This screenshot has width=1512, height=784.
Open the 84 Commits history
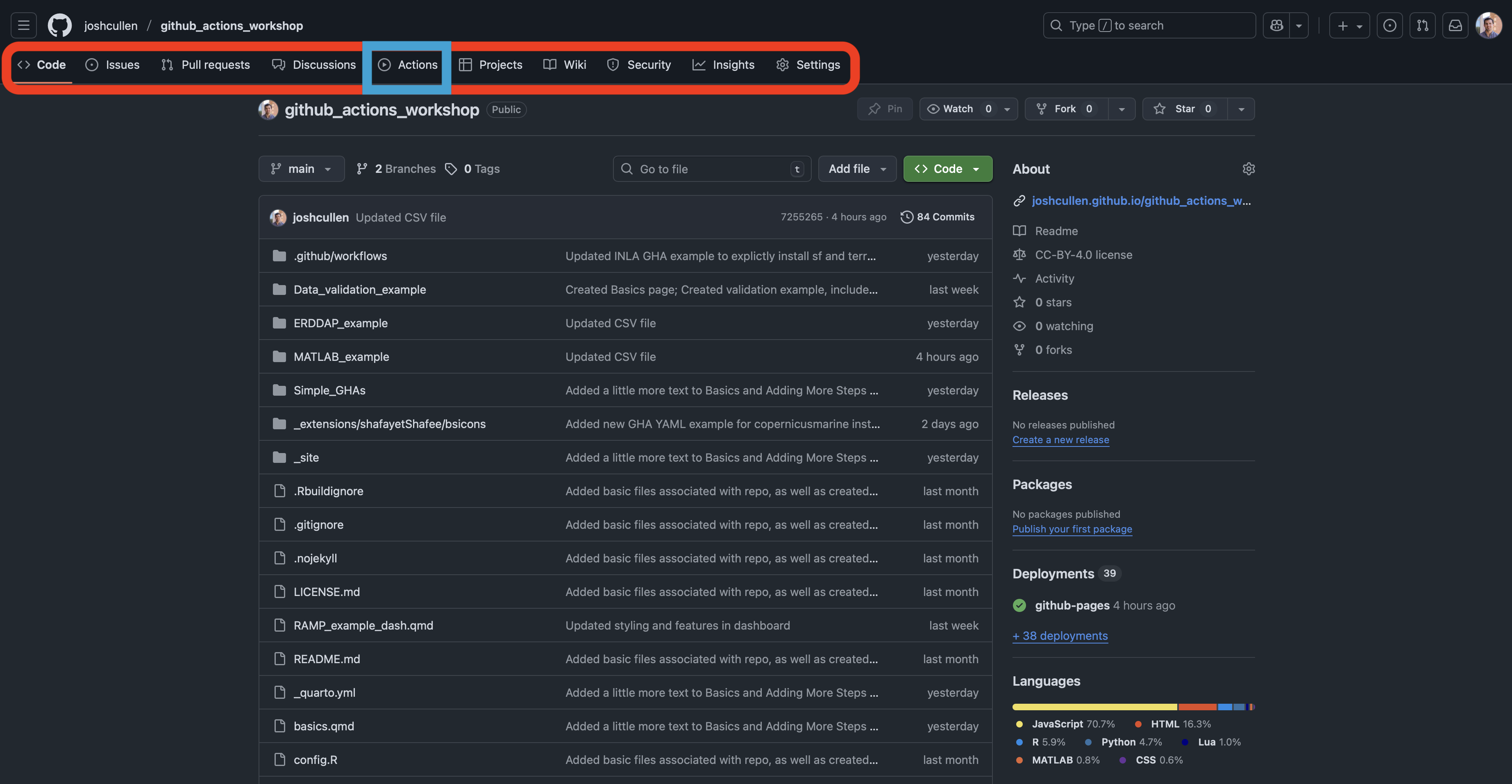coord(938,217)
